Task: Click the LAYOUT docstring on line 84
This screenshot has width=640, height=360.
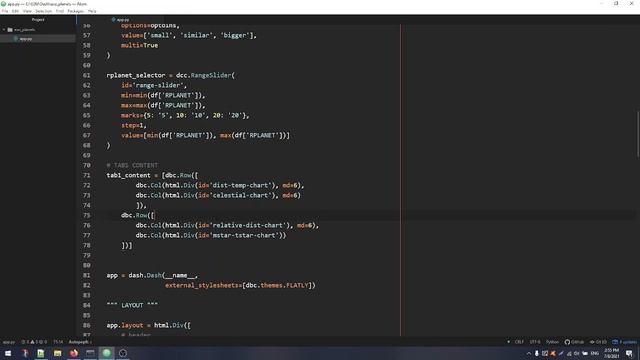Action: [x=132, y=305]
